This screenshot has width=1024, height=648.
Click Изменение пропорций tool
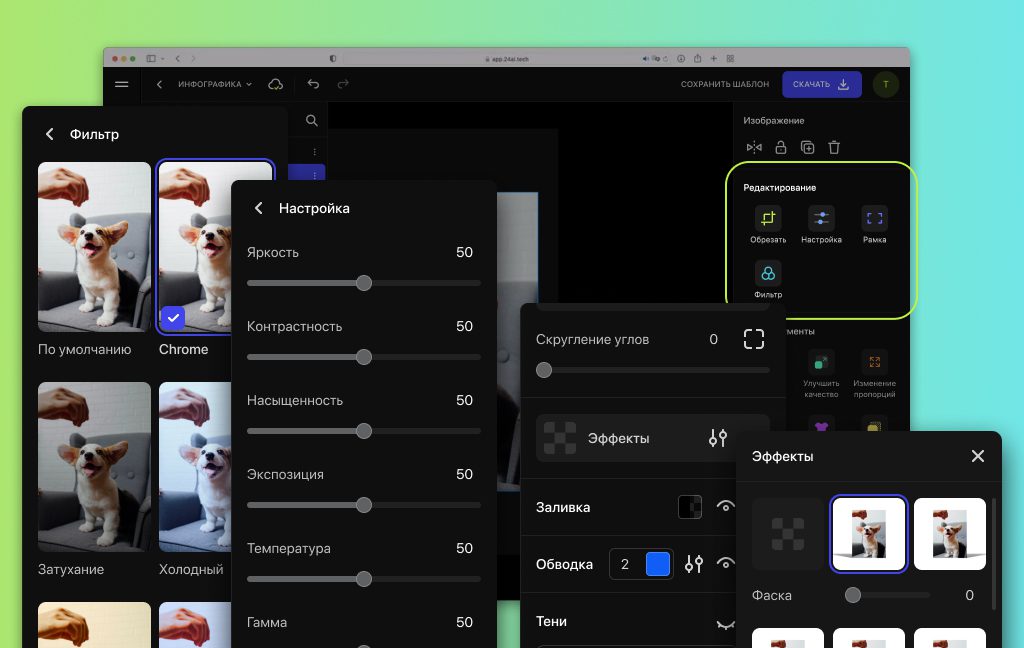tap(874, 375)
